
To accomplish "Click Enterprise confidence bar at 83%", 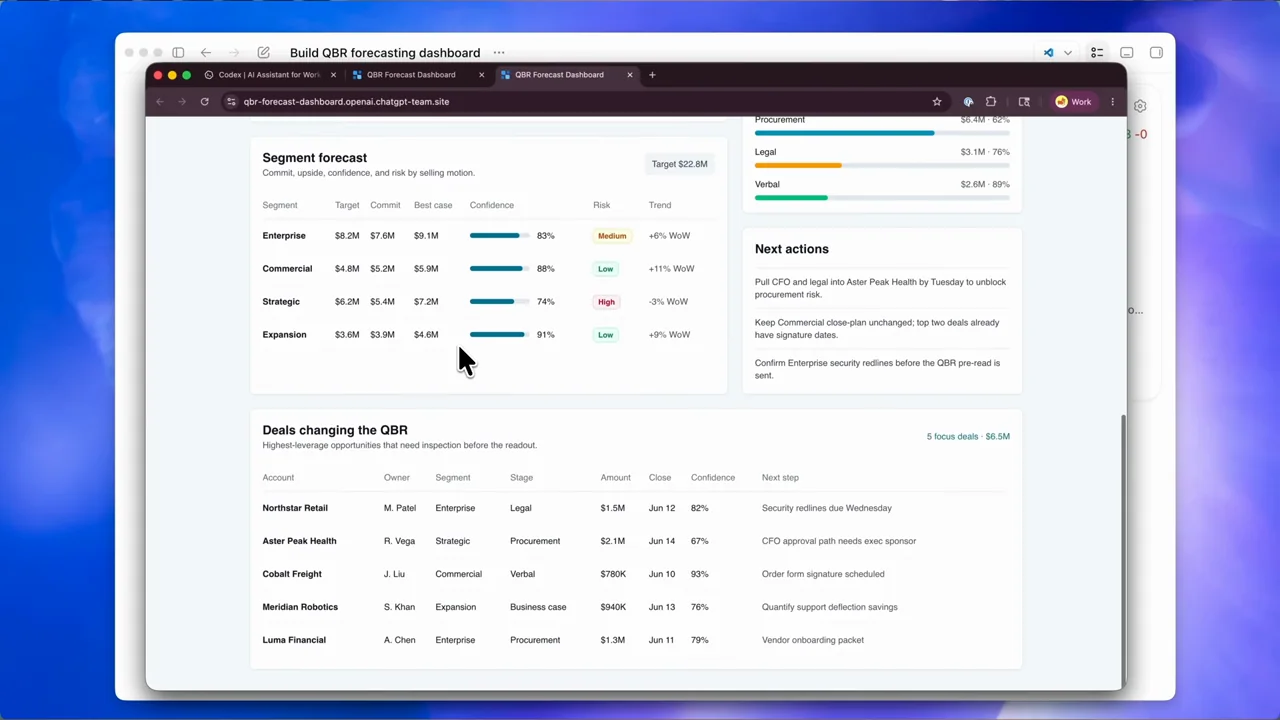I will tap(499, 236).
